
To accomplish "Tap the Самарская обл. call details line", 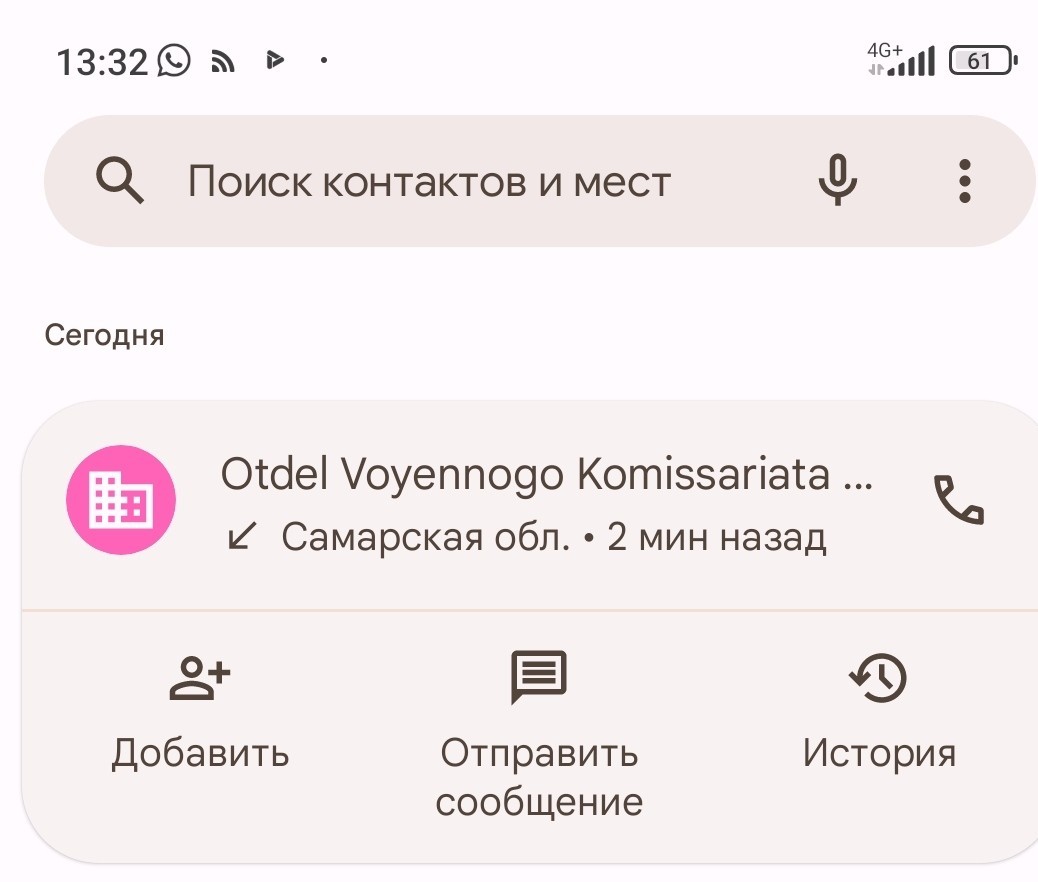I will 527,537.
